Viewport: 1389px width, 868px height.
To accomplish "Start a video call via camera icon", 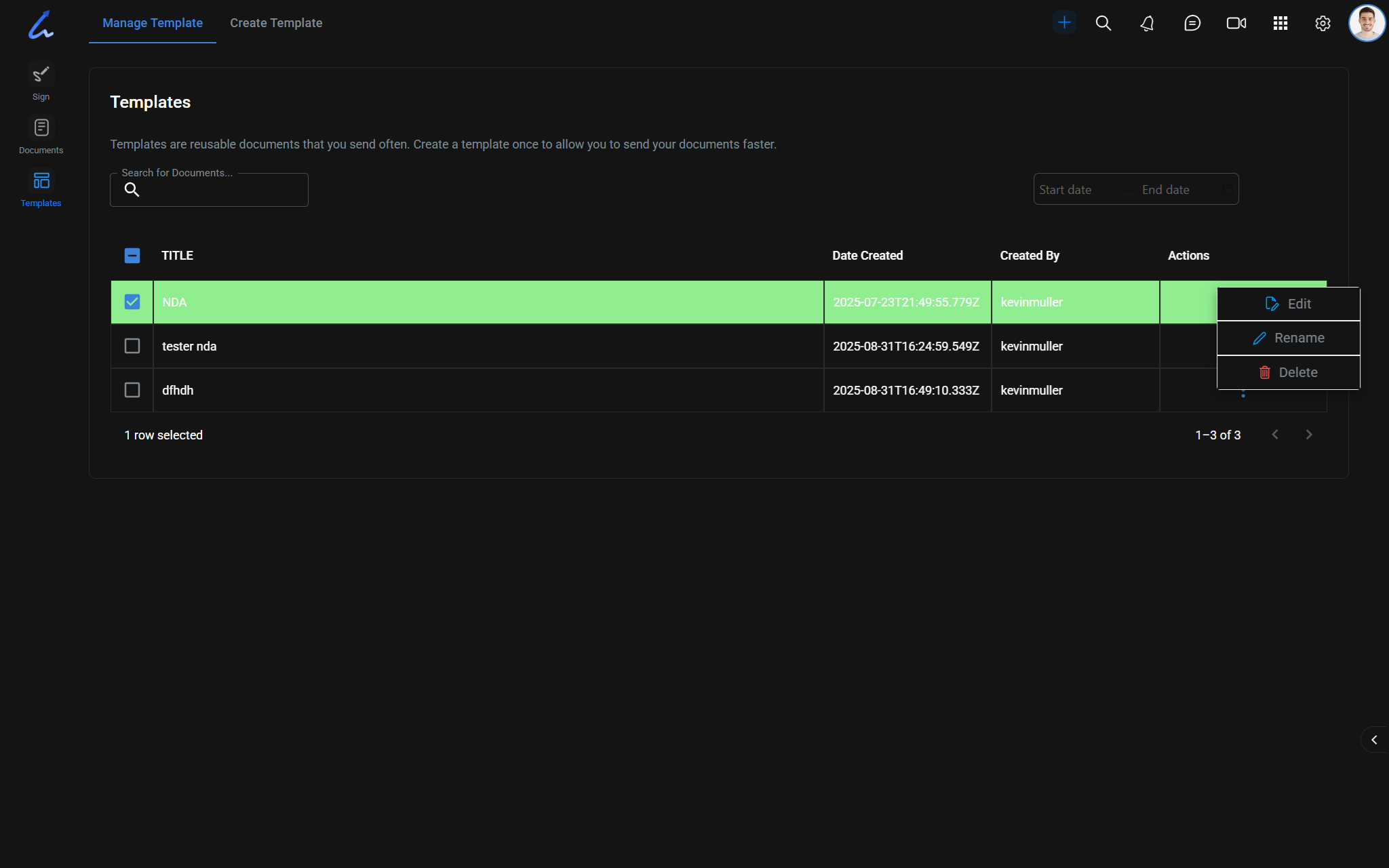I will pos(1236,24).
